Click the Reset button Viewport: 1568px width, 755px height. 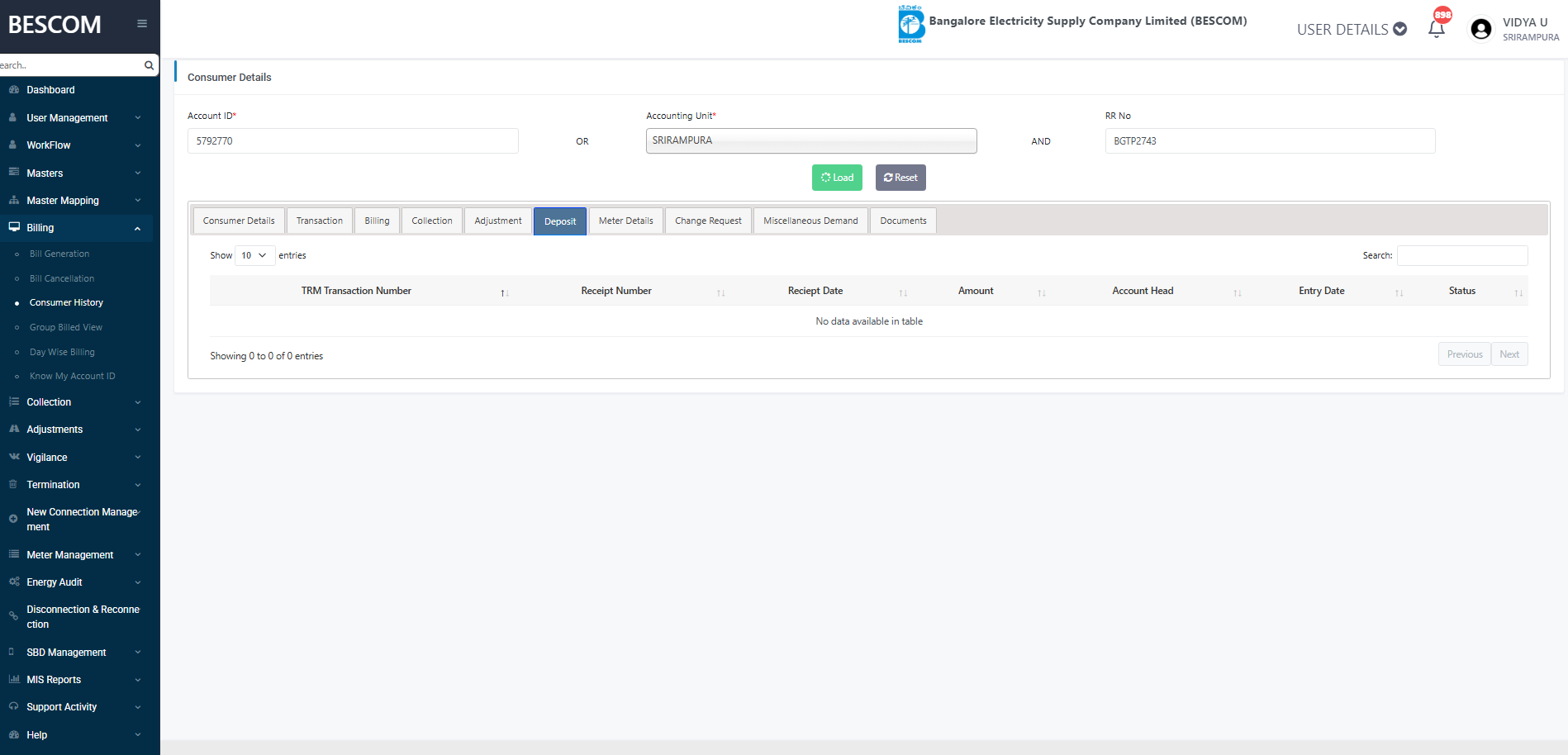[x=900, y=178]
